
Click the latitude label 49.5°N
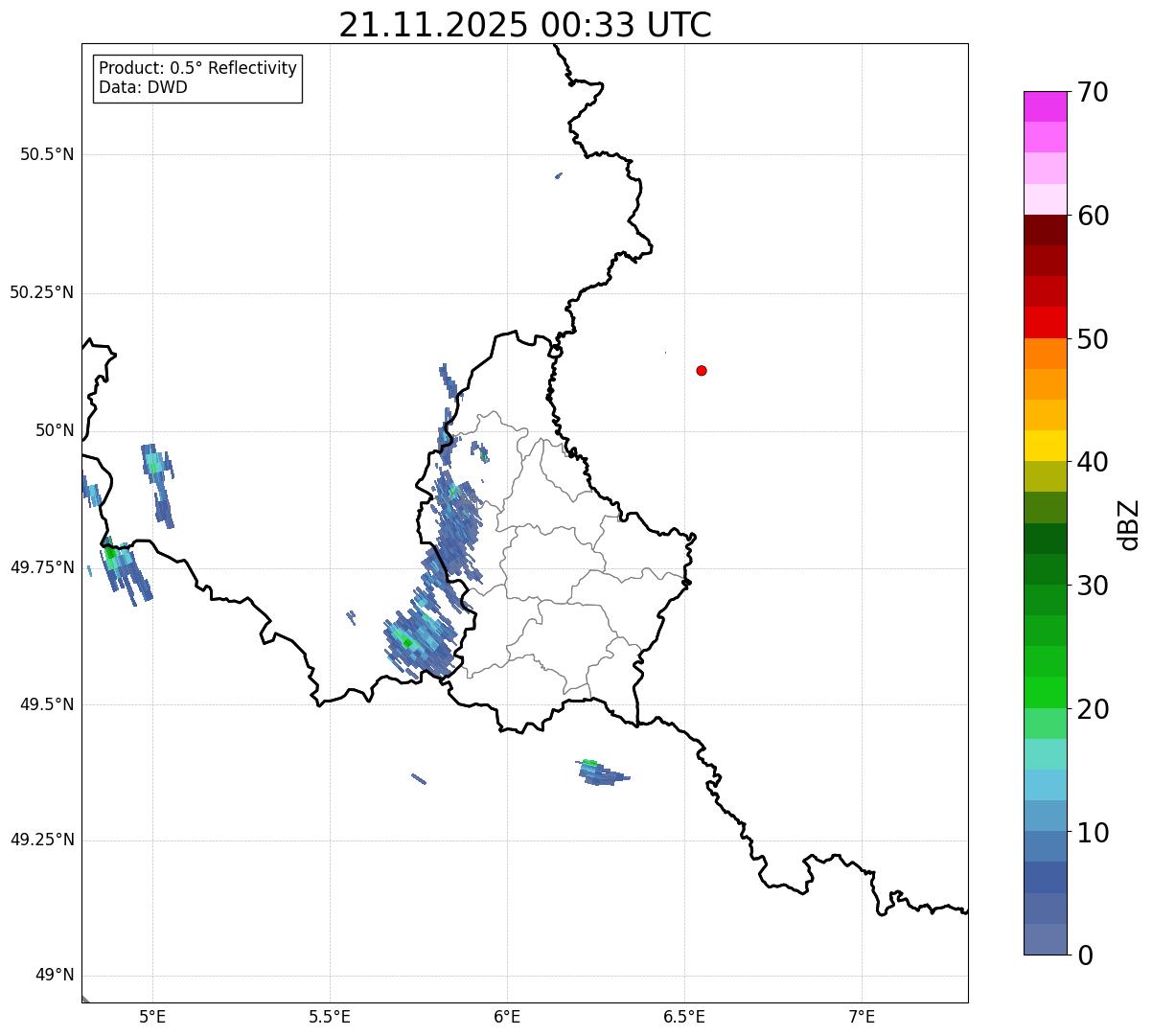coord(47,704)
